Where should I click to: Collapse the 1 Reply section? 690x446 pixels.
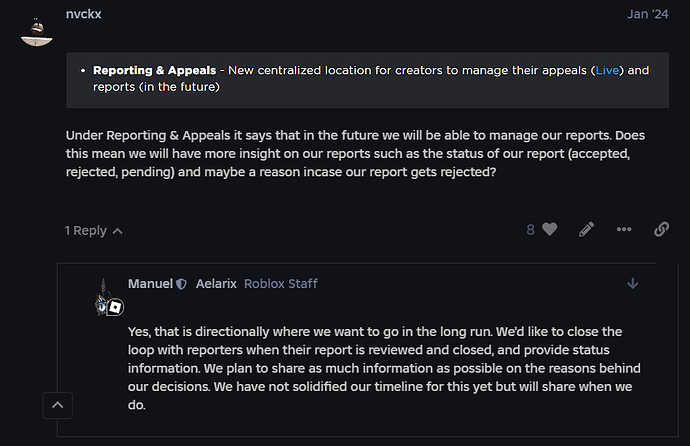94,230
